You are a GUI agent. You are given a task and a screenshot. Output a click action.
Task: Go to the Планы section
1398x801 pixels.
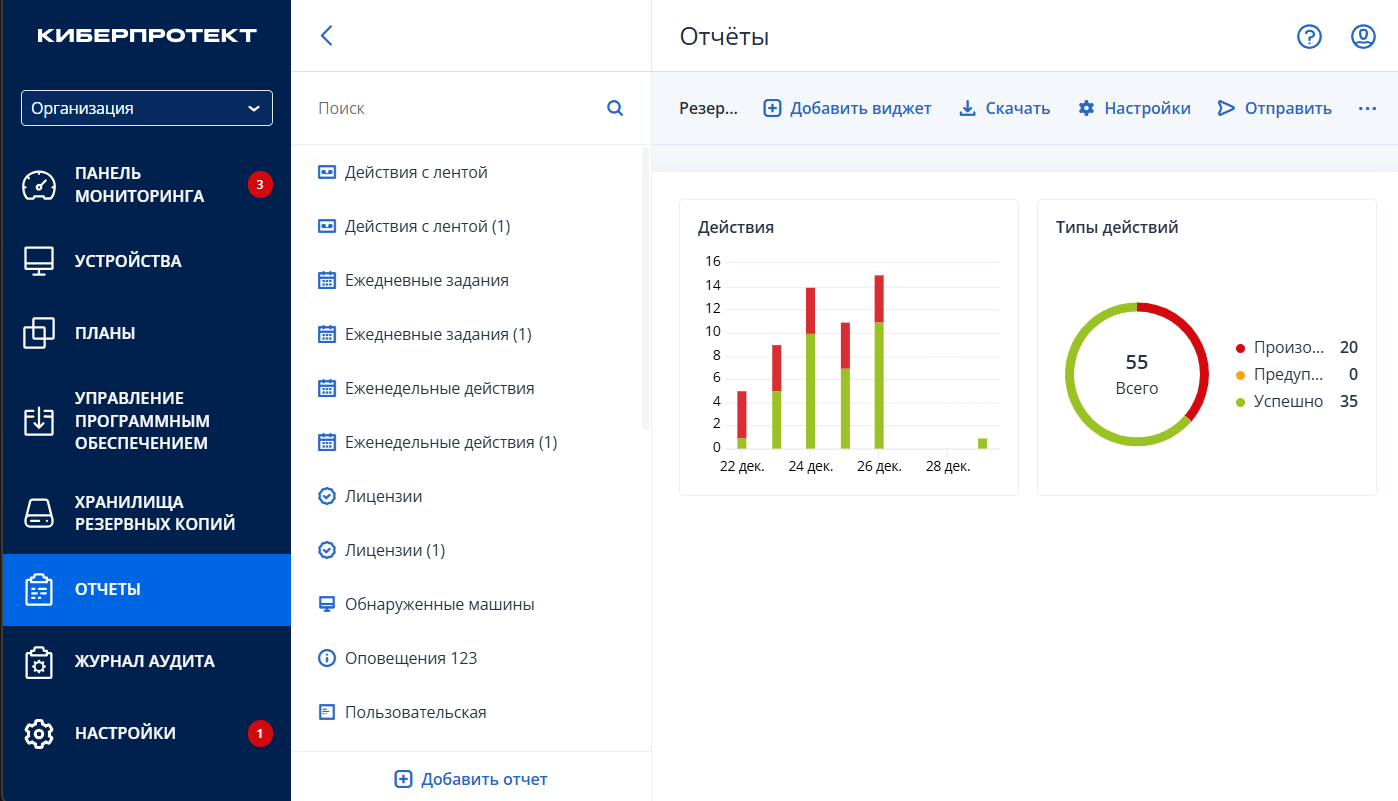(147, 333)
